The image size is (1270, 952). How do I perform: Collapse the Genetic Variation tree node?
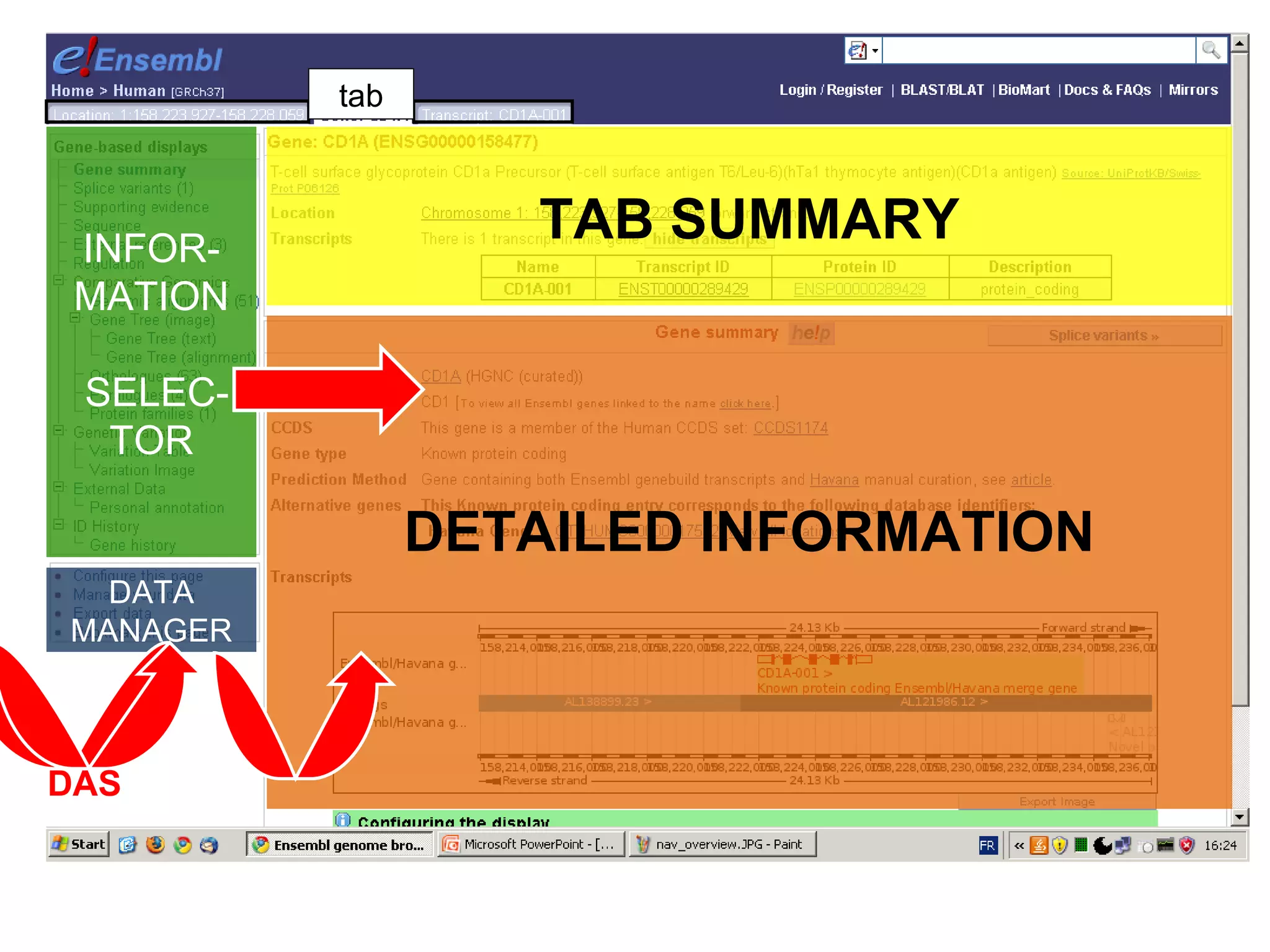click(x=58, y=430)
